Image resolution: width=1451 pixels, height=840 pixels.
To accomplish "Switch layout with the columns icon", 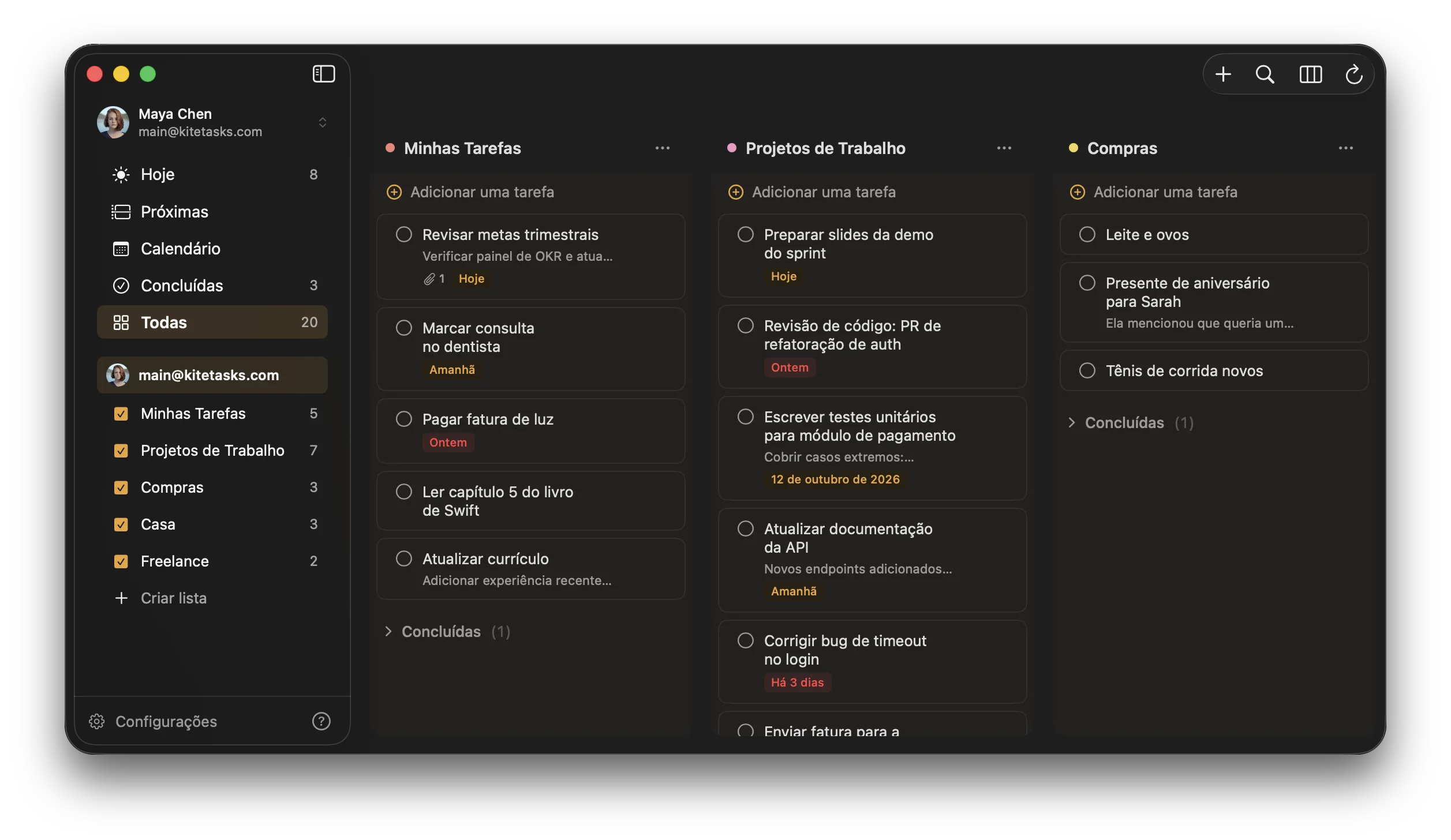I will tap(1310, 74).
